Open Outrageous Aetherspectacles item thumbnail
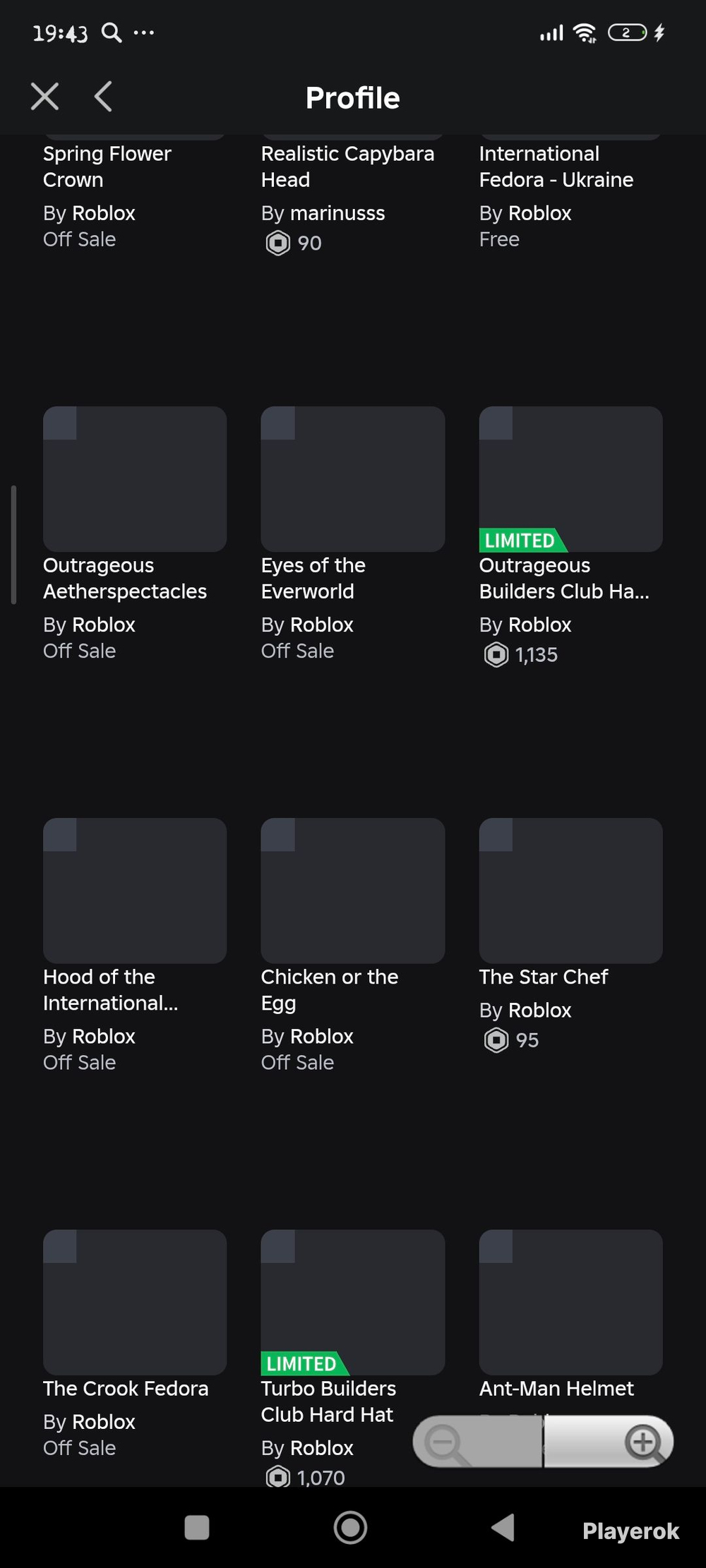The height and width of the screenshot is (1568, 706). (x=135, y=478)
